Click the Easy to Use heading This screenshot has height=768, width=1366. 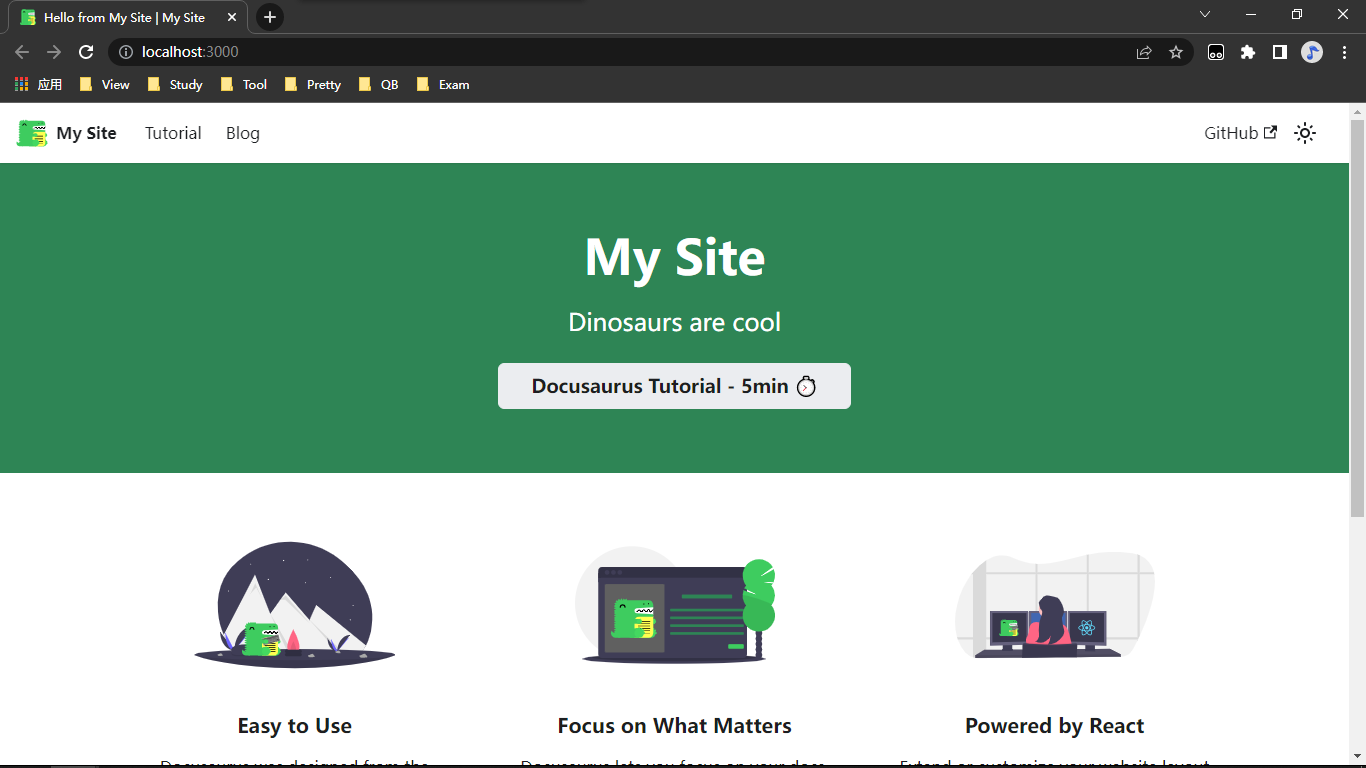(295, 726)
